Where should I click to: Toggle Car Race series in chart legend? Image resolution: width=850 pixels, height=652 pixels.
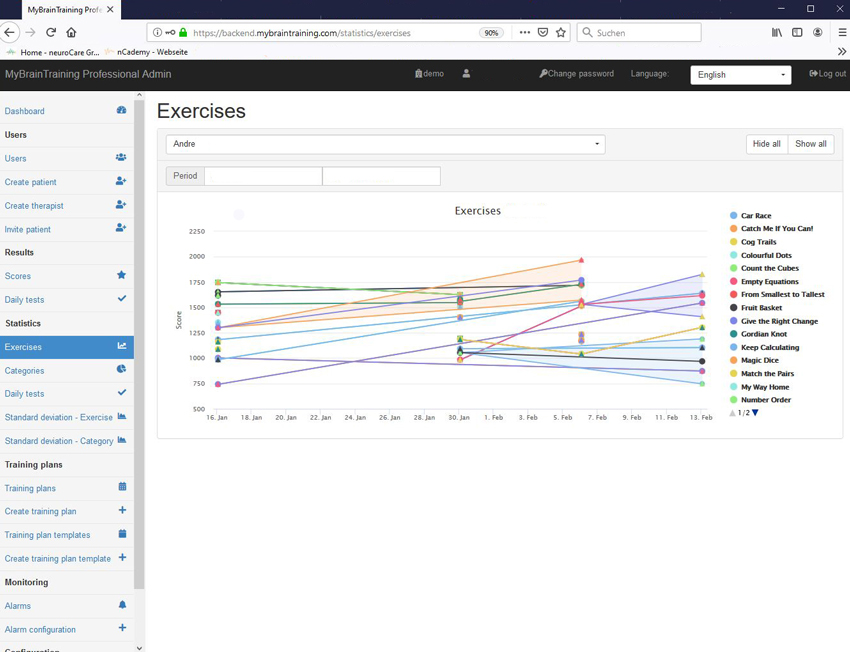coord(755,216)
